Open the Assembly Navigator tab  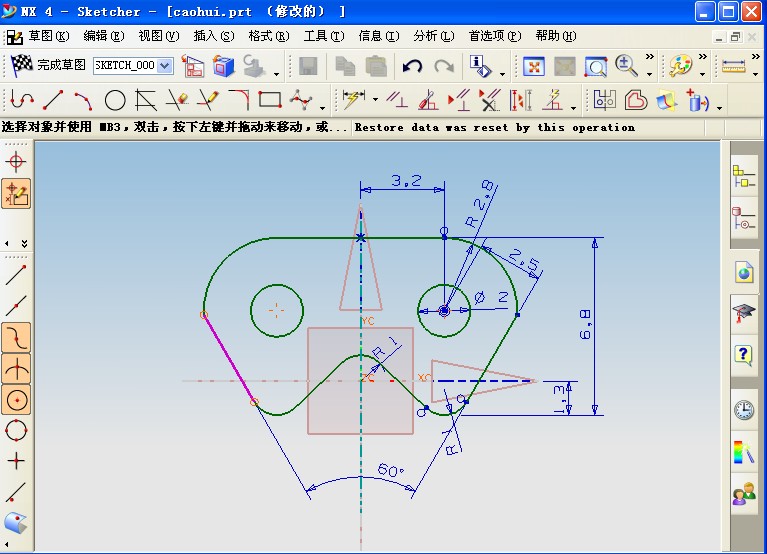coord(744,177)
